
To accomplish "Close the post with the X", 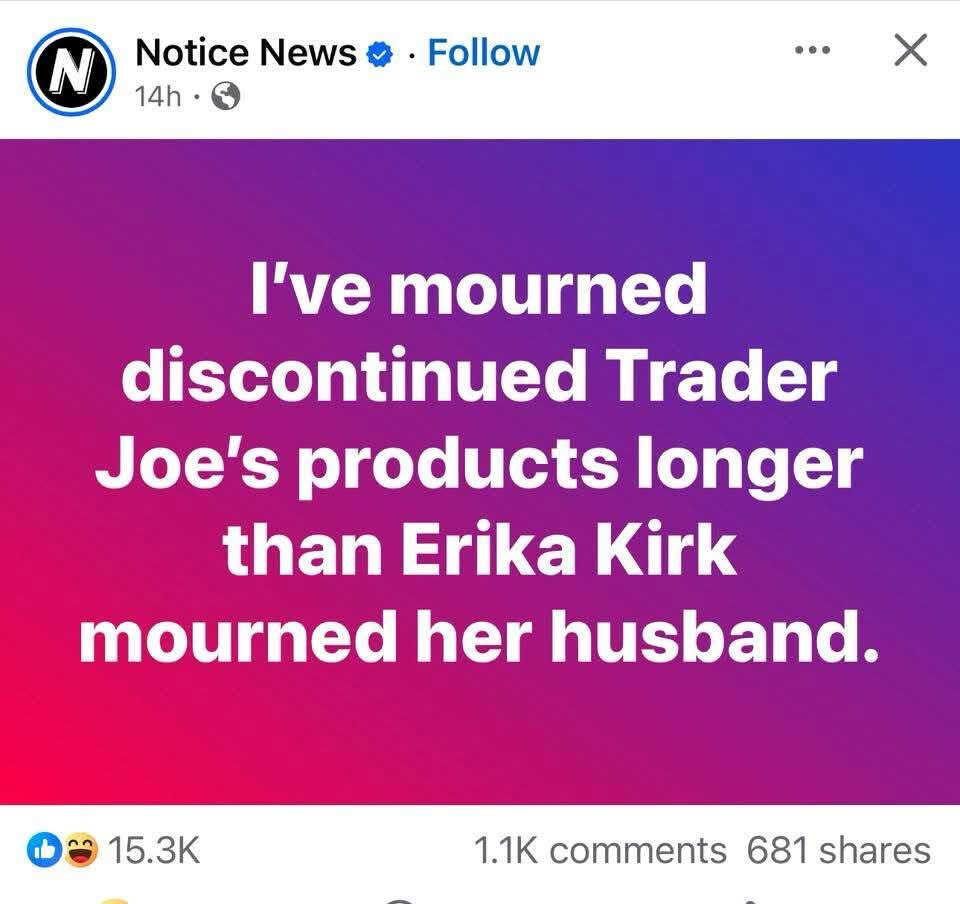I will [909, 51].
